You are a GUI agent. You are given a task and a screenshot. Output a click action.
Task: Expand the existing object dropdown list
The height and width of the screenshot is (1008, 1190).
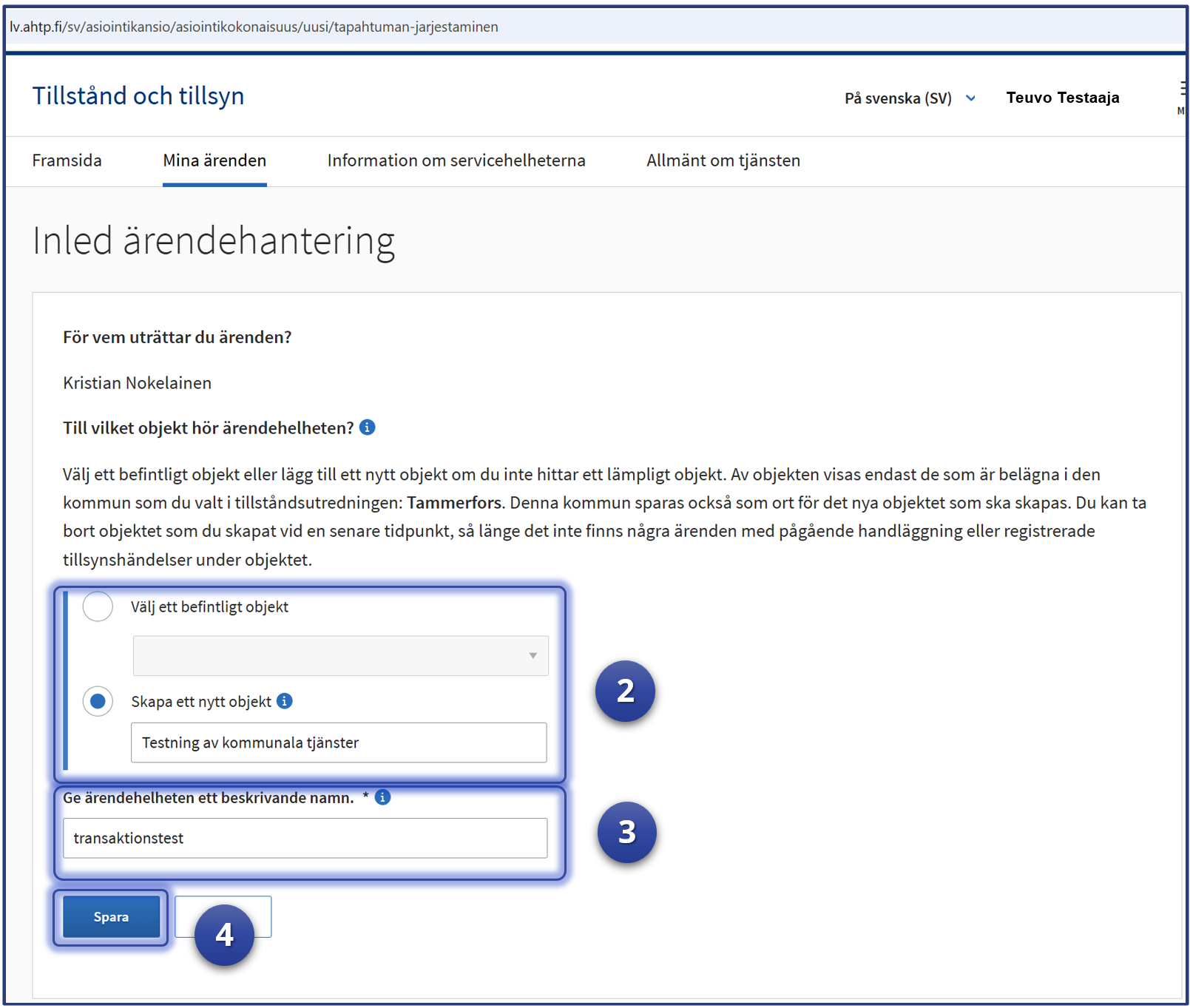[x=340, y=655]
